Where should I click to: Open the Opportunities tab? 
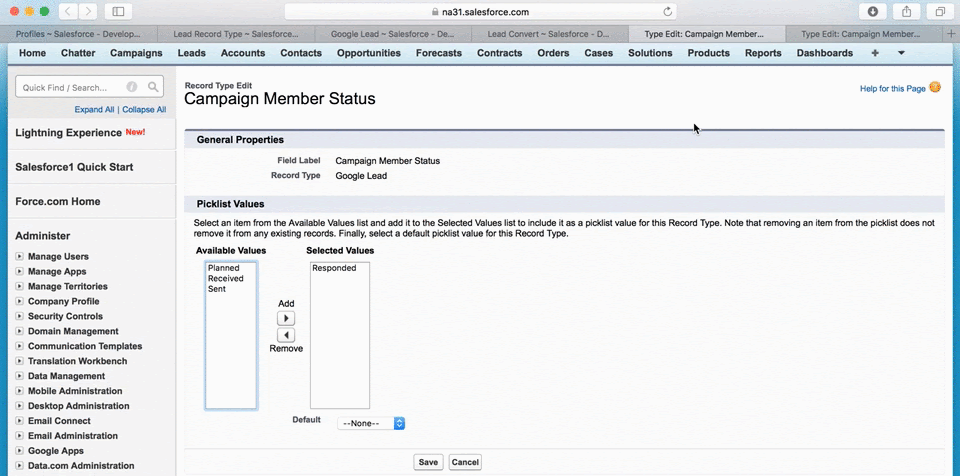[369, 53]
